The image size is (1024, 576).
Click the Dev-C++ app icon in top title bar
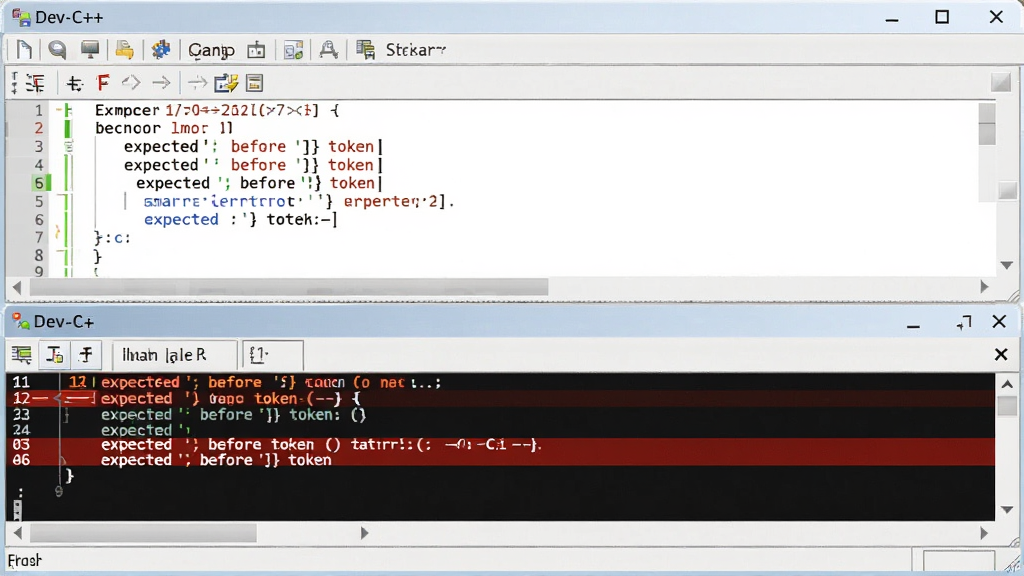(21, 18)
